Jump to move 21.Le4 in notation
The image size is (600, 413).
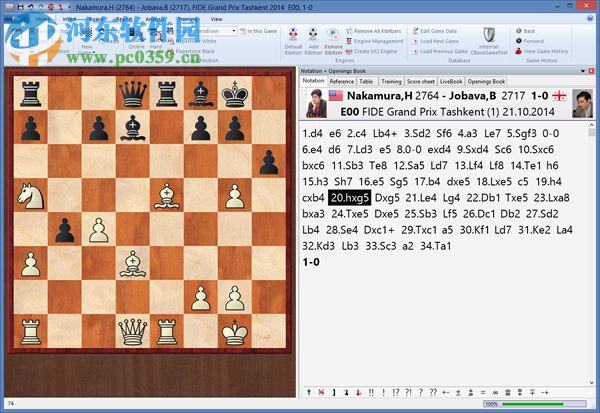(x=421, y=198)
